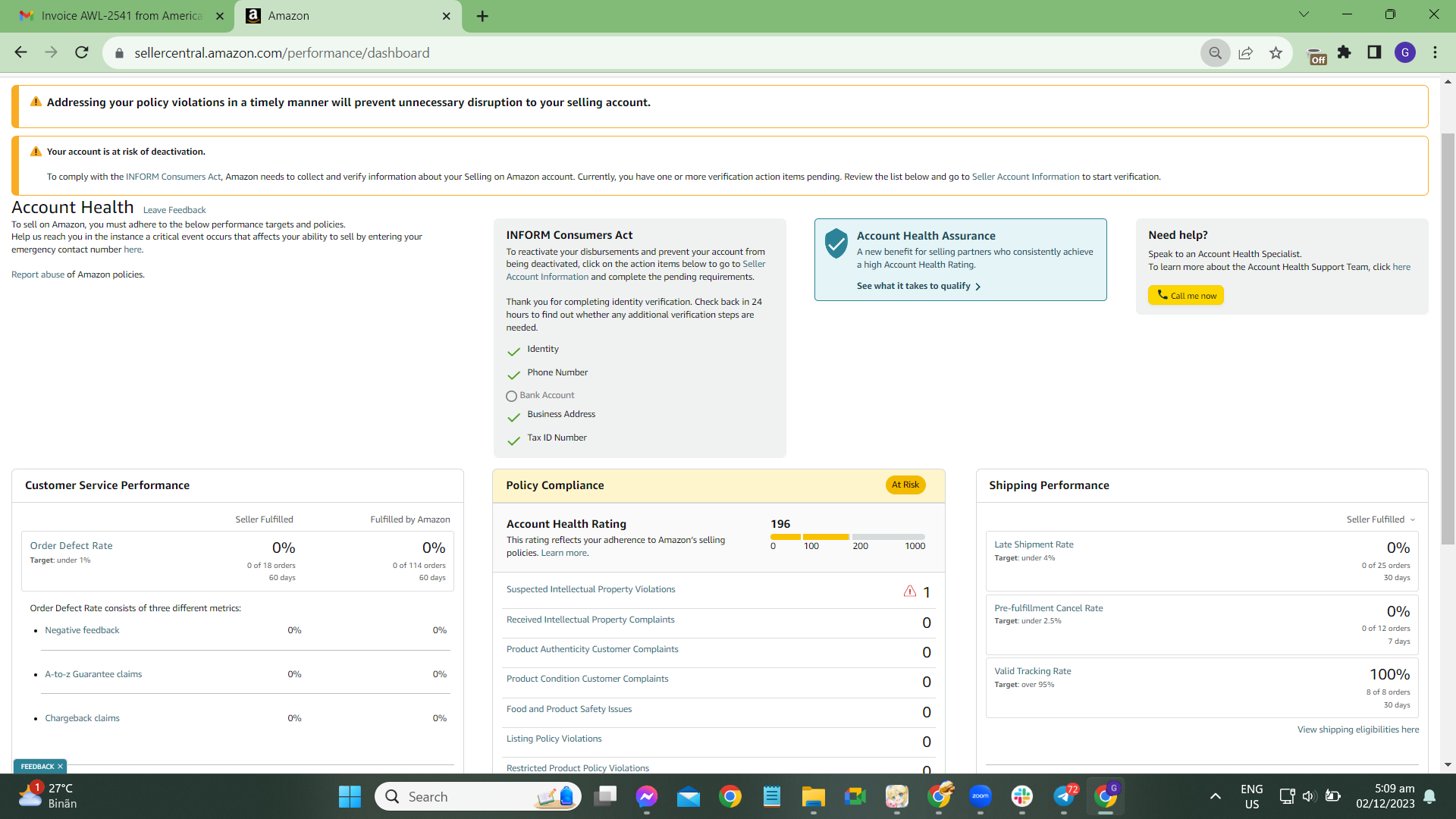
Task: Open Food and Product Safety Issues
Action: pos(569,709)
